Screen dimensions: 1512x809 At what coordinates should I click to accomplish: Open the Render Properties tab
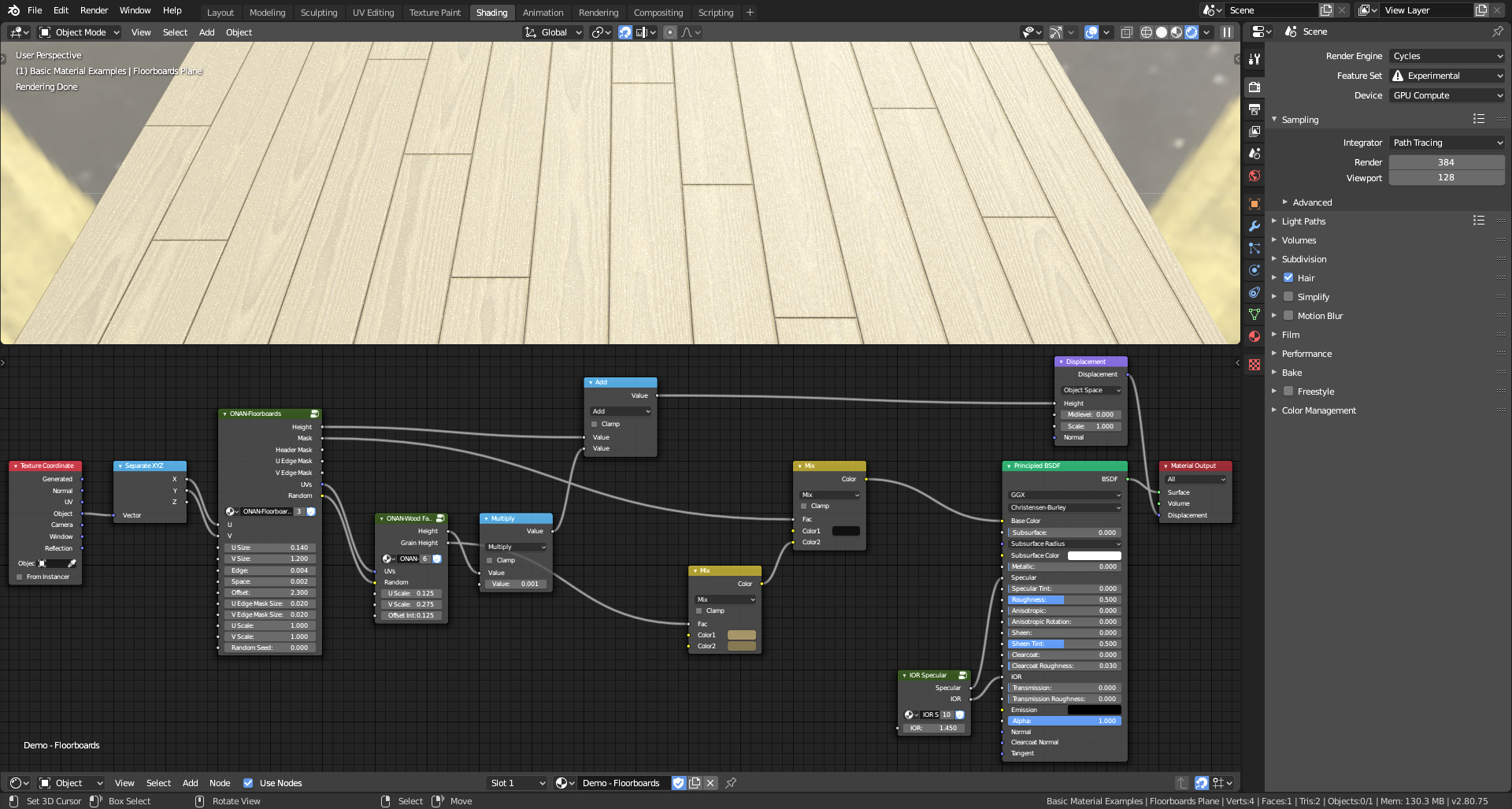tap(1254, 85)
